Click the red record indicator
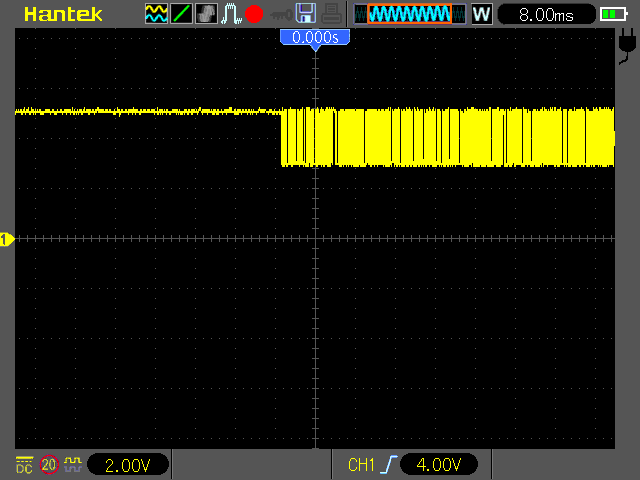This screenshot has height=480, width=640. point(254,14)
